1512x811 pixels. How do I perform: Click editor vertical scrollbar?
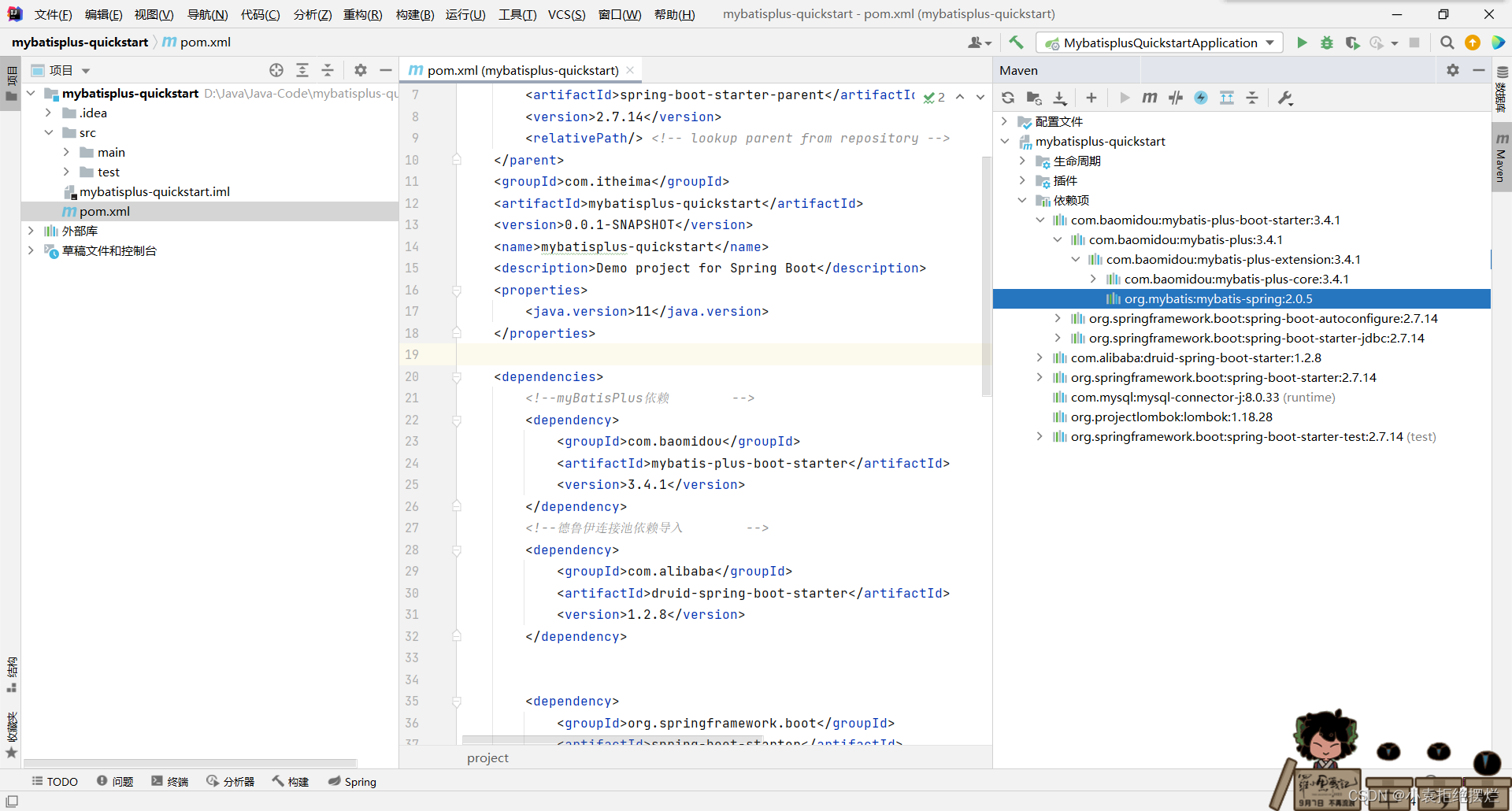click(987, 276)
